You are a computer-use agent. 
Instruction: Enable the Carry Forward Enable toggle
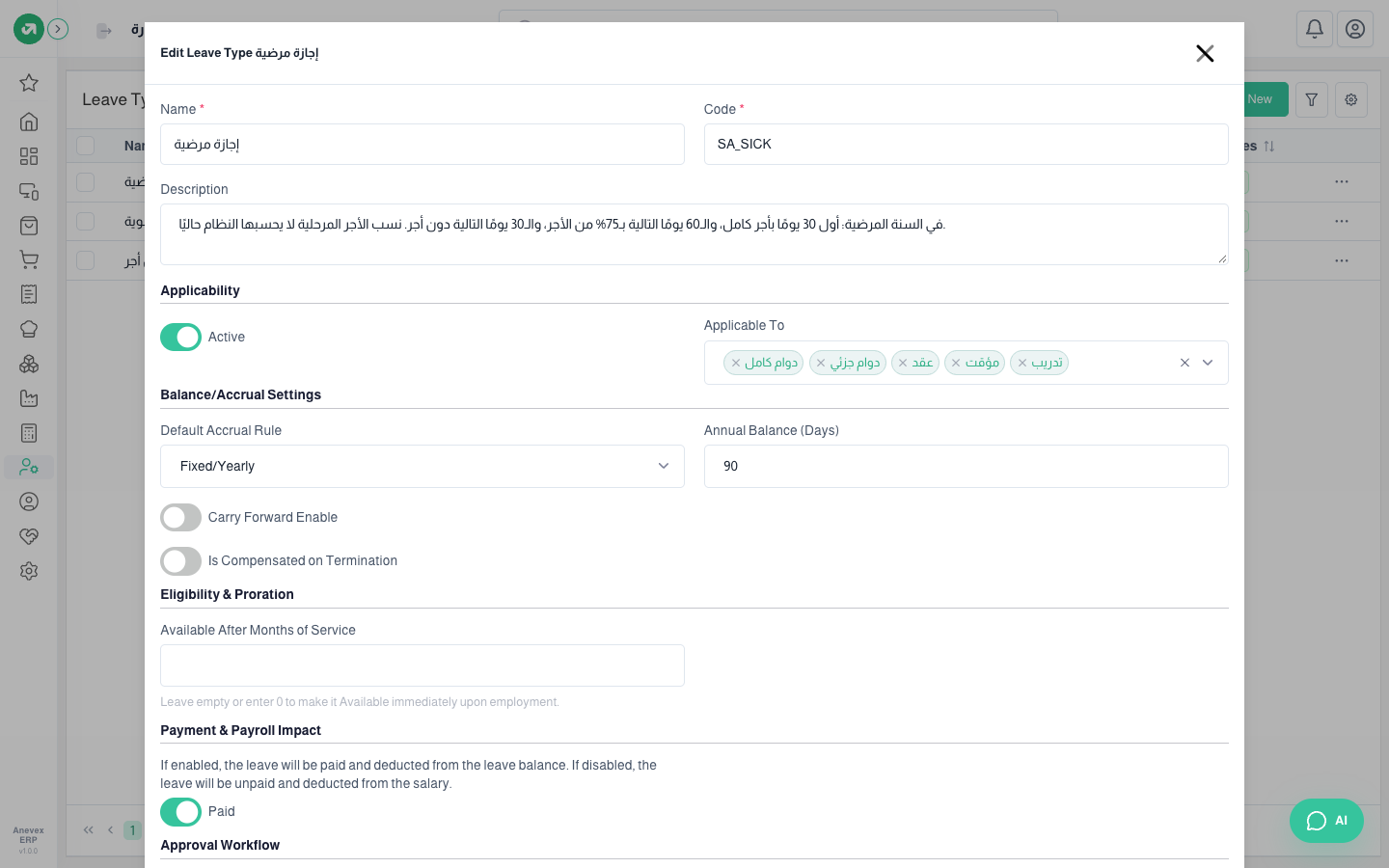coord(180,518)
